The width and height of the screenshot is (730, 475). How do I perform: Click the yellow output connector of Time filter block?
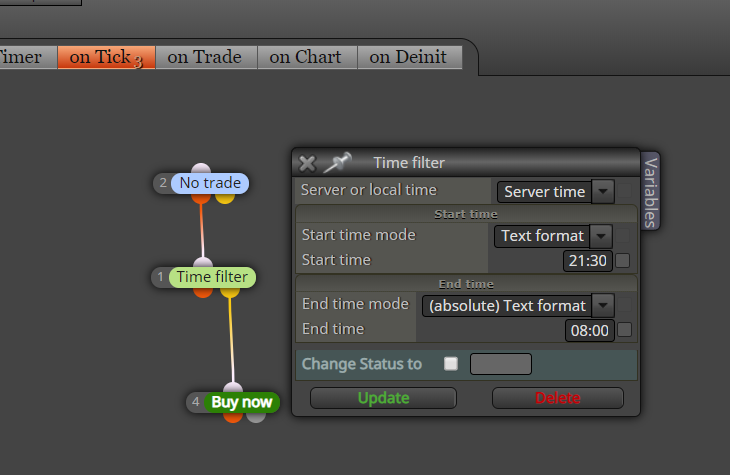coord(230,293)
